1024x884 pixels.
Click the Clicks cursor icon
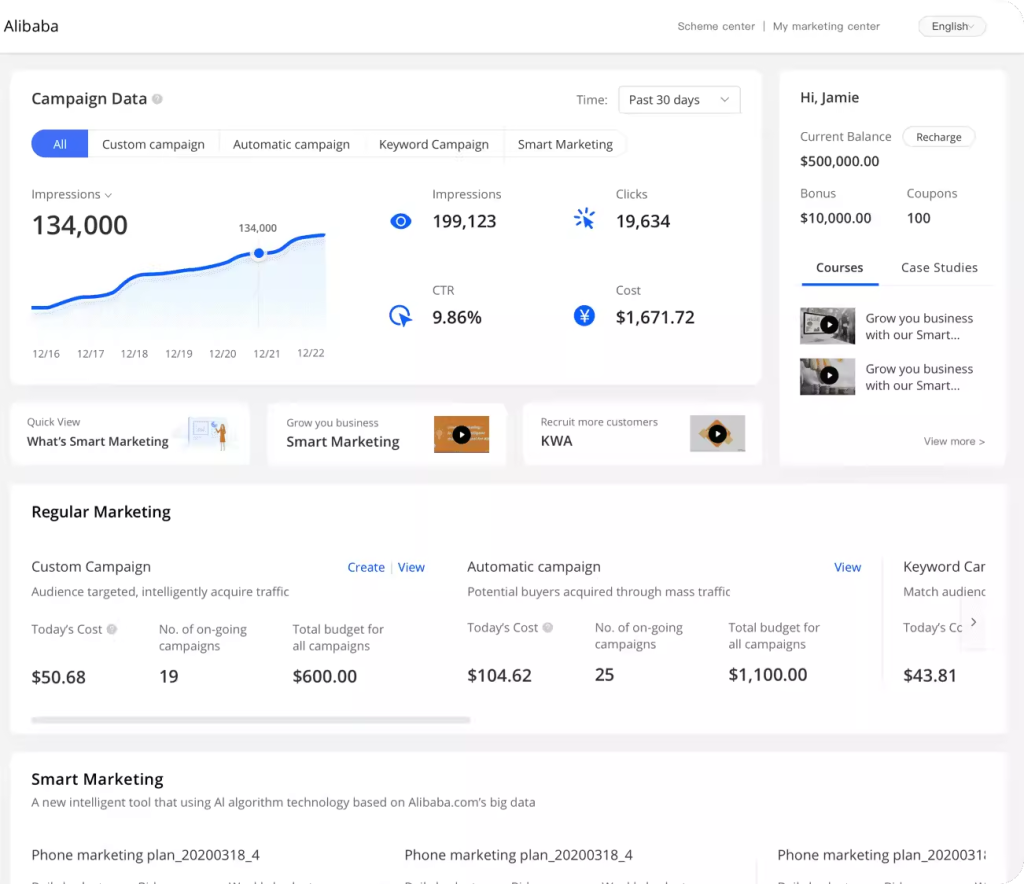pyautogui.click(x=585, y=219)
